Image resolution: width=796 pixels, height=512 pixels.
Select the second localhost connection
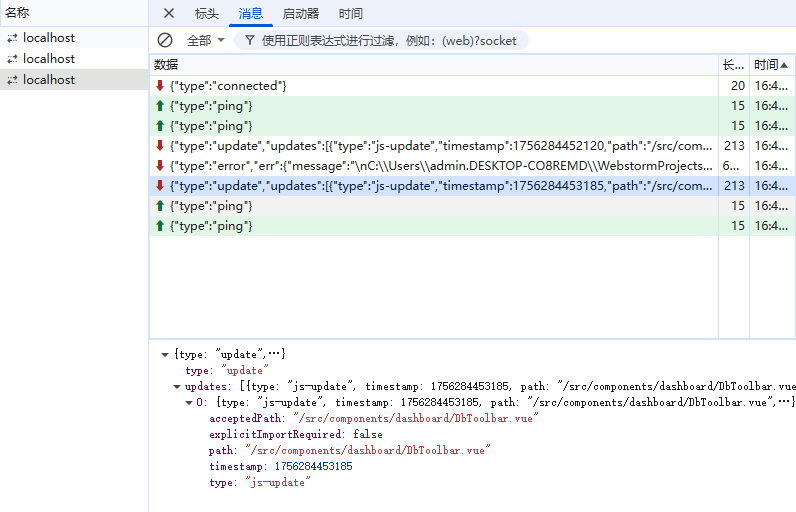[x=49, y=59]
